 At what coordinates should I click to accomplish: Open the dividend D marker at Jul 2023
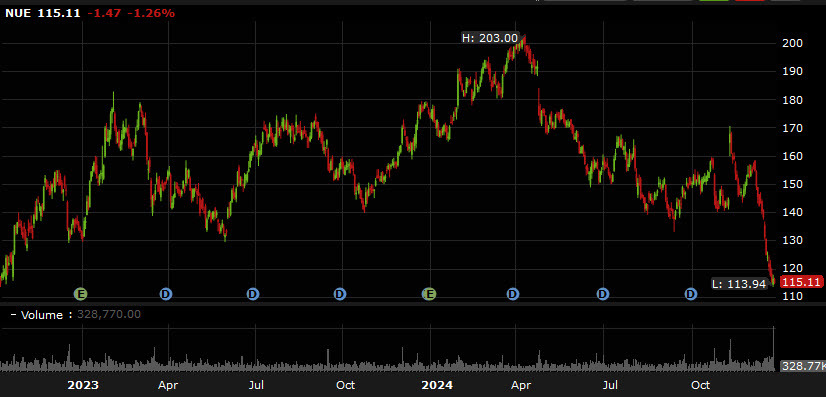pos(253,294)
